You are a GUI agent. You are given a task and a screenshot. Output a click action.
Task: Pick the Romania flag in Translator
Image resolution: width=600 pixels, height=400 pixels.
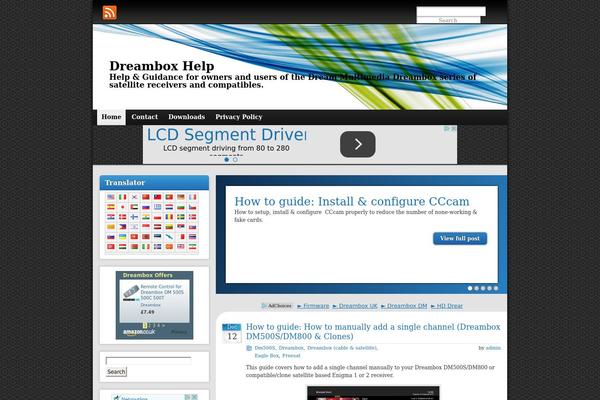(169, 217)
